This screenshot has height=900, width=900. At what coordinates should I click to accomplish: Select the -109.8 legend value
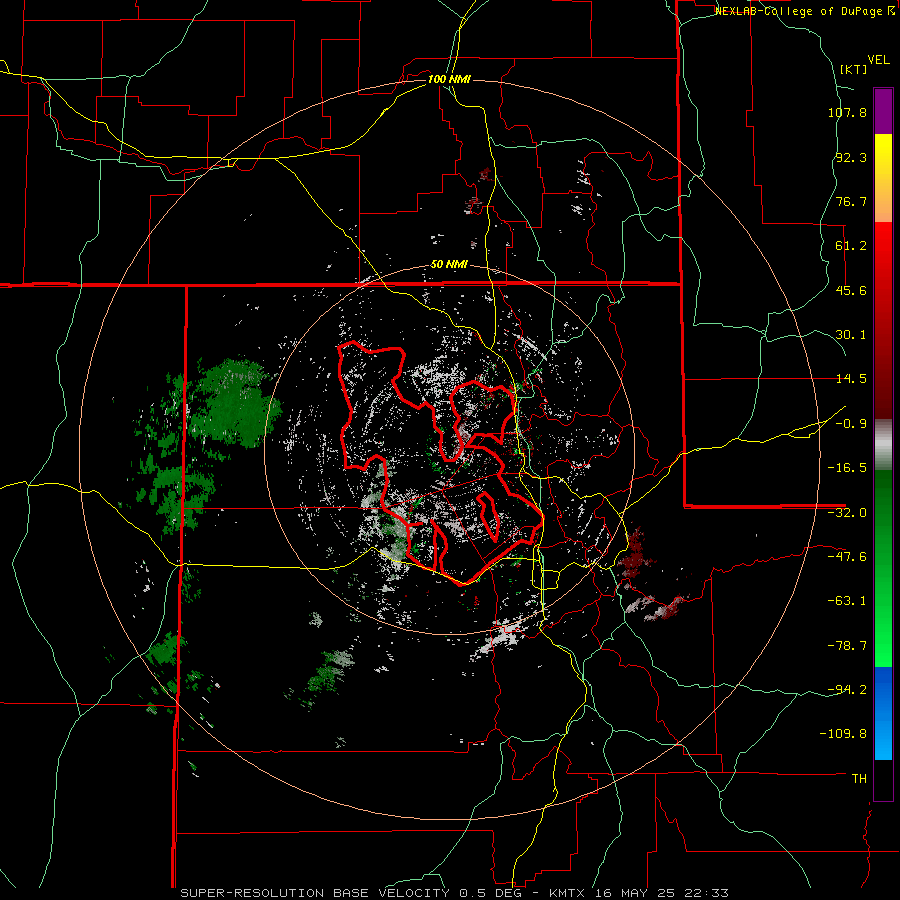pyautogui.click(x=843, y=734)
